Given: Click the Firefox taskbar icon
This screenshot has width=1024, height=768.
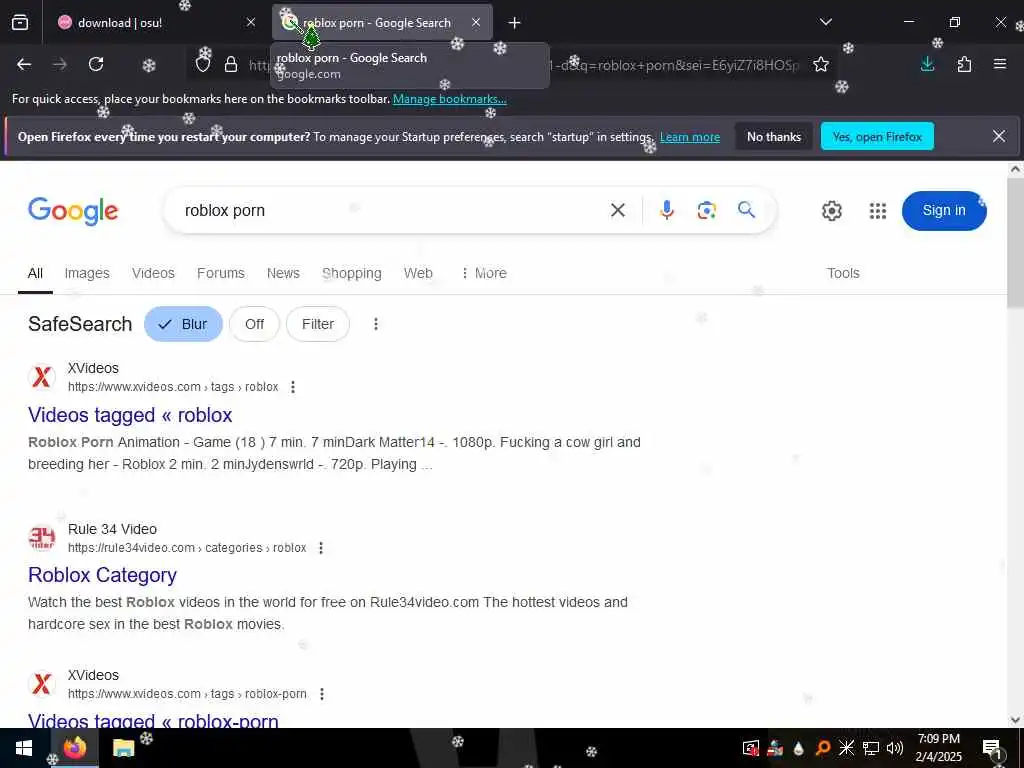Looking at the screenshot, I should (x=74, y=748).
